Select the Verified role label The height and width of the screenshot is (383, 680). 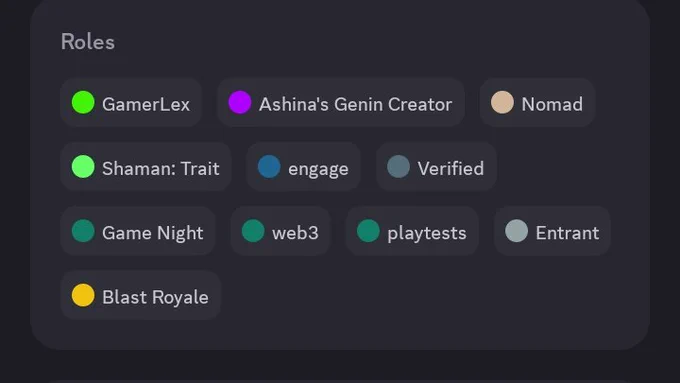pos(451,168)
